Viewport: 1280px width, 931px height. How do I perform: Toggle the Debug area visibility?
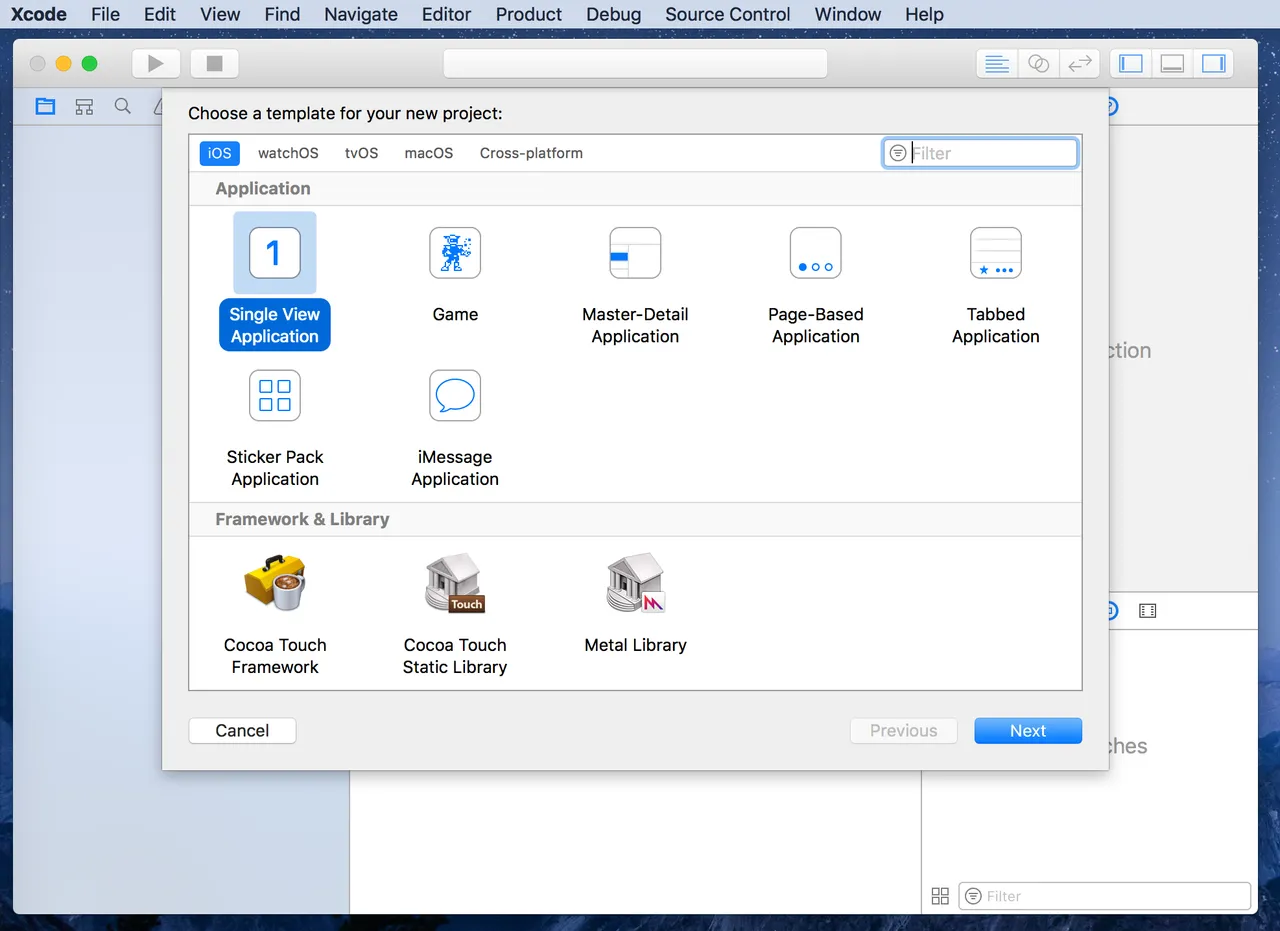(x=1172, y=64)
